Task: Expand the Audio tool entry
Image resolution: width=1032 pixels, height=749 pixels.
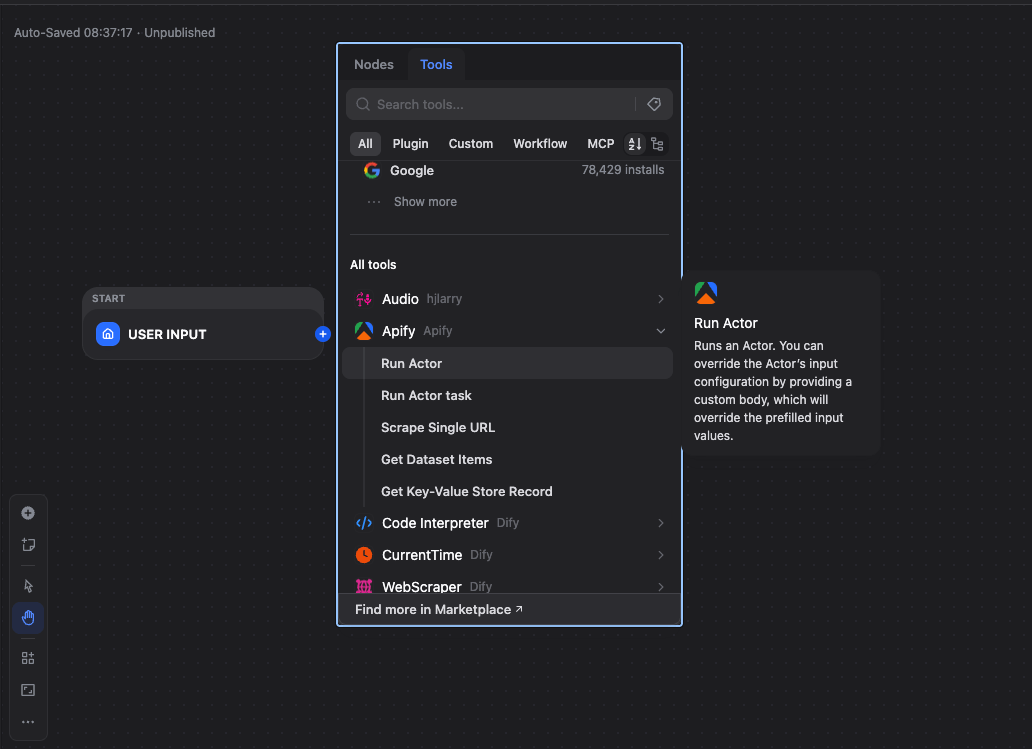Action: pyautogui.click(x=659, y=298)
